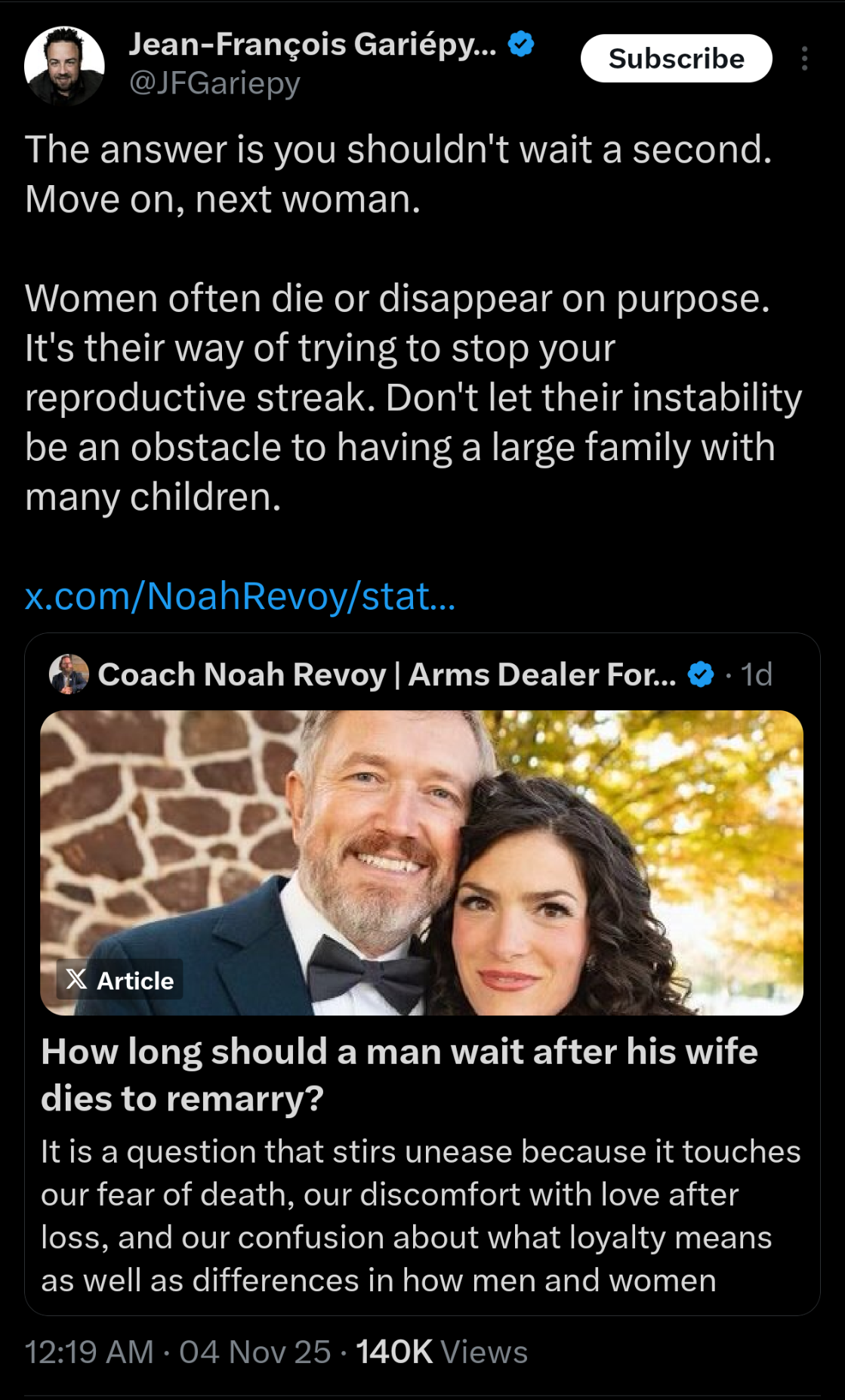
Task: Click the X logo on the Article badge
Action: [76, 980]
